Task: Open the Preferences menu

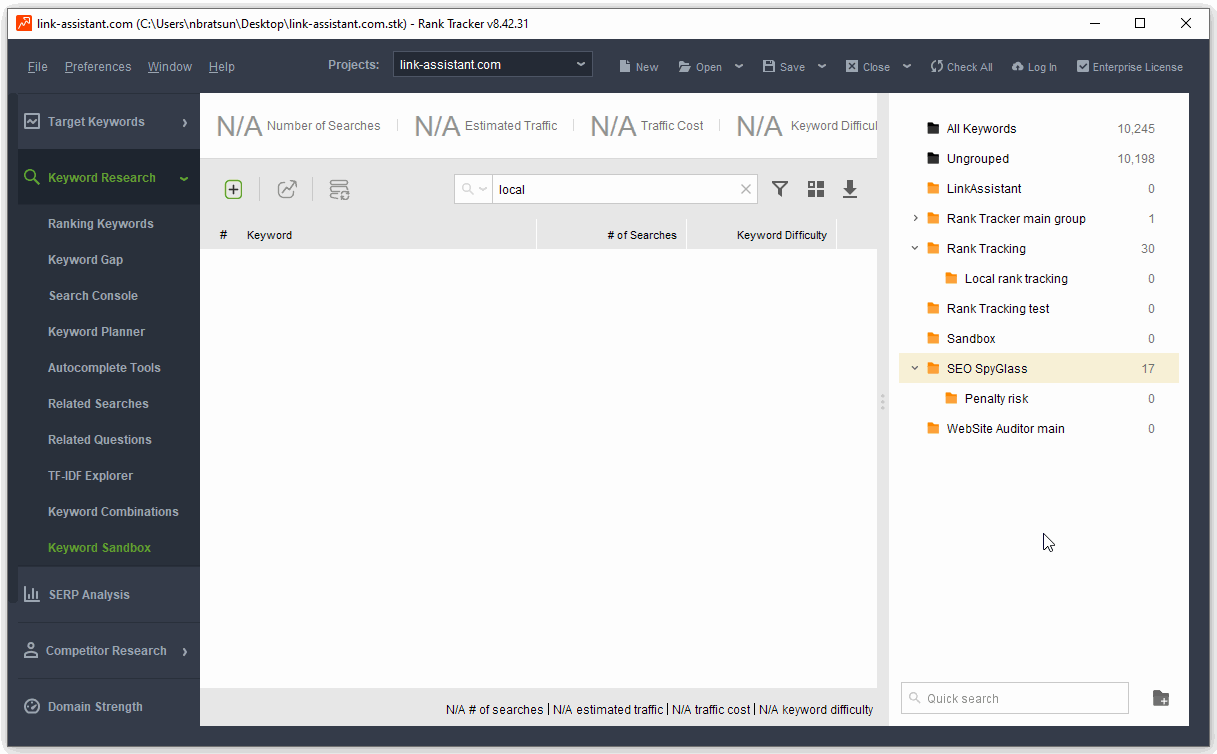Action: point(98,67)
